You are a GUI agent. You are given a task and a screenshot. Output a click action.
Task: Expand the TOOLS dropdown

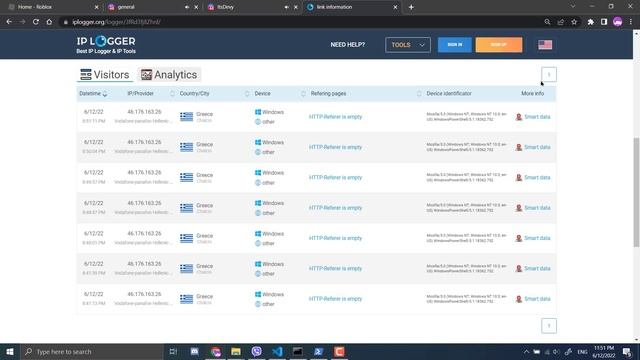click(408, 45)
